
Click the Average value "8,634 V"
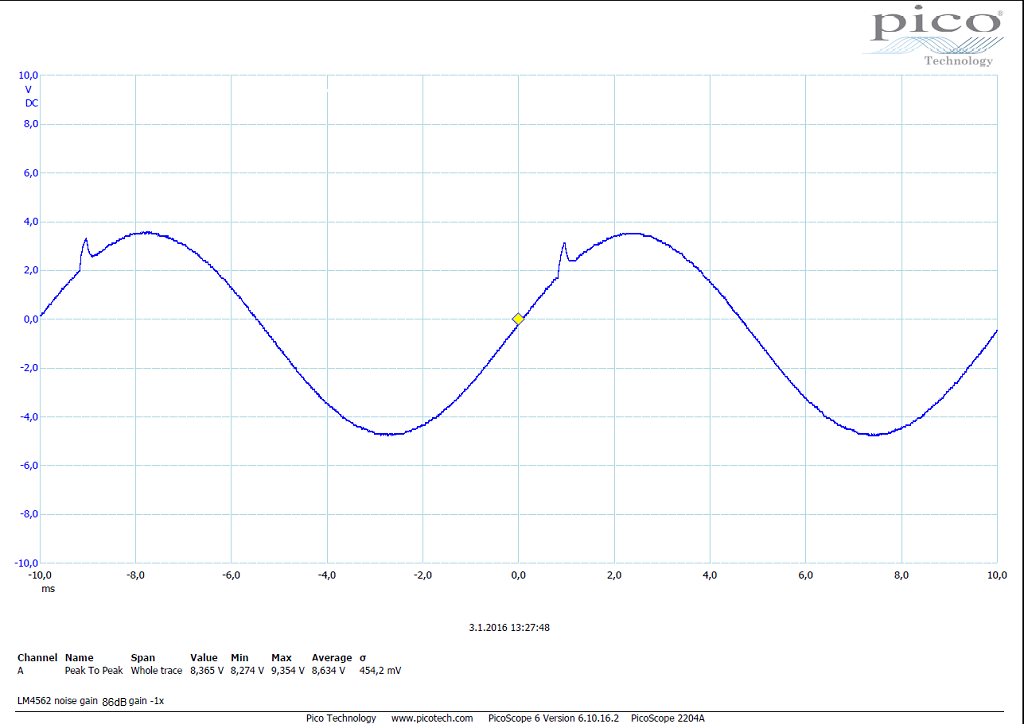(328, 670)
